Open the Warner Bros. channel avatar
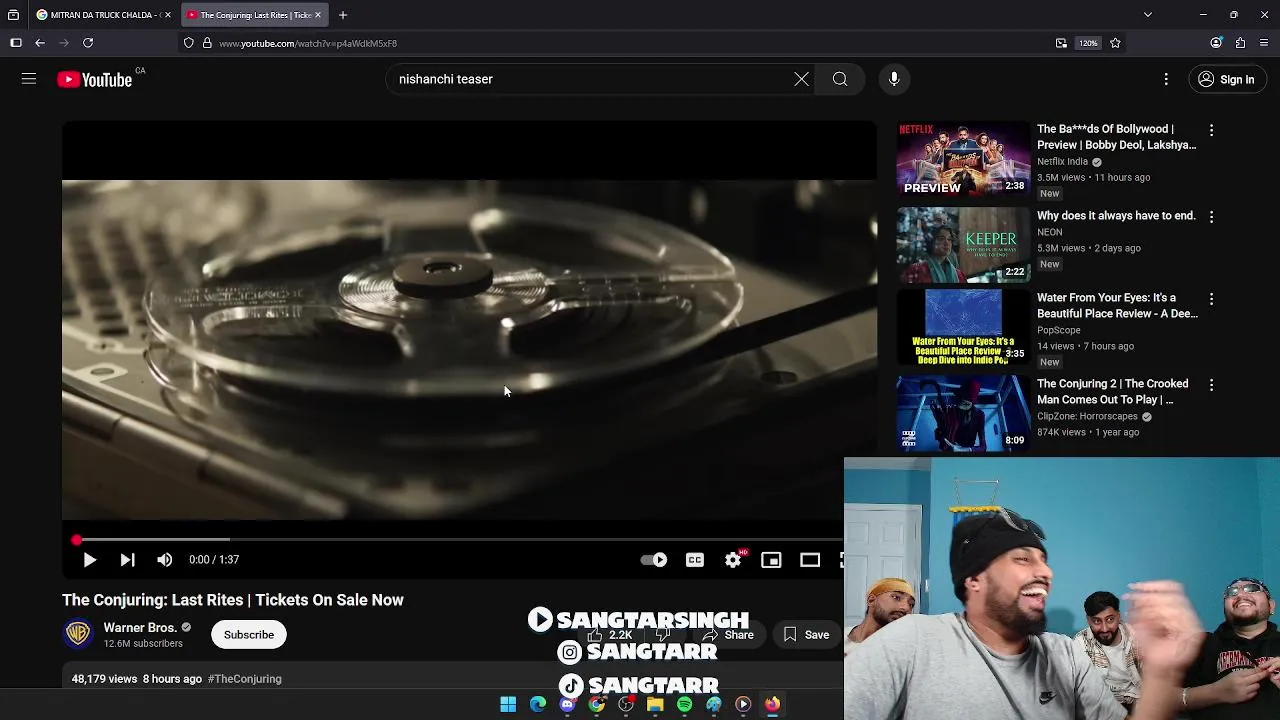Screen dimensions: 1280x720 pos(78,634)
